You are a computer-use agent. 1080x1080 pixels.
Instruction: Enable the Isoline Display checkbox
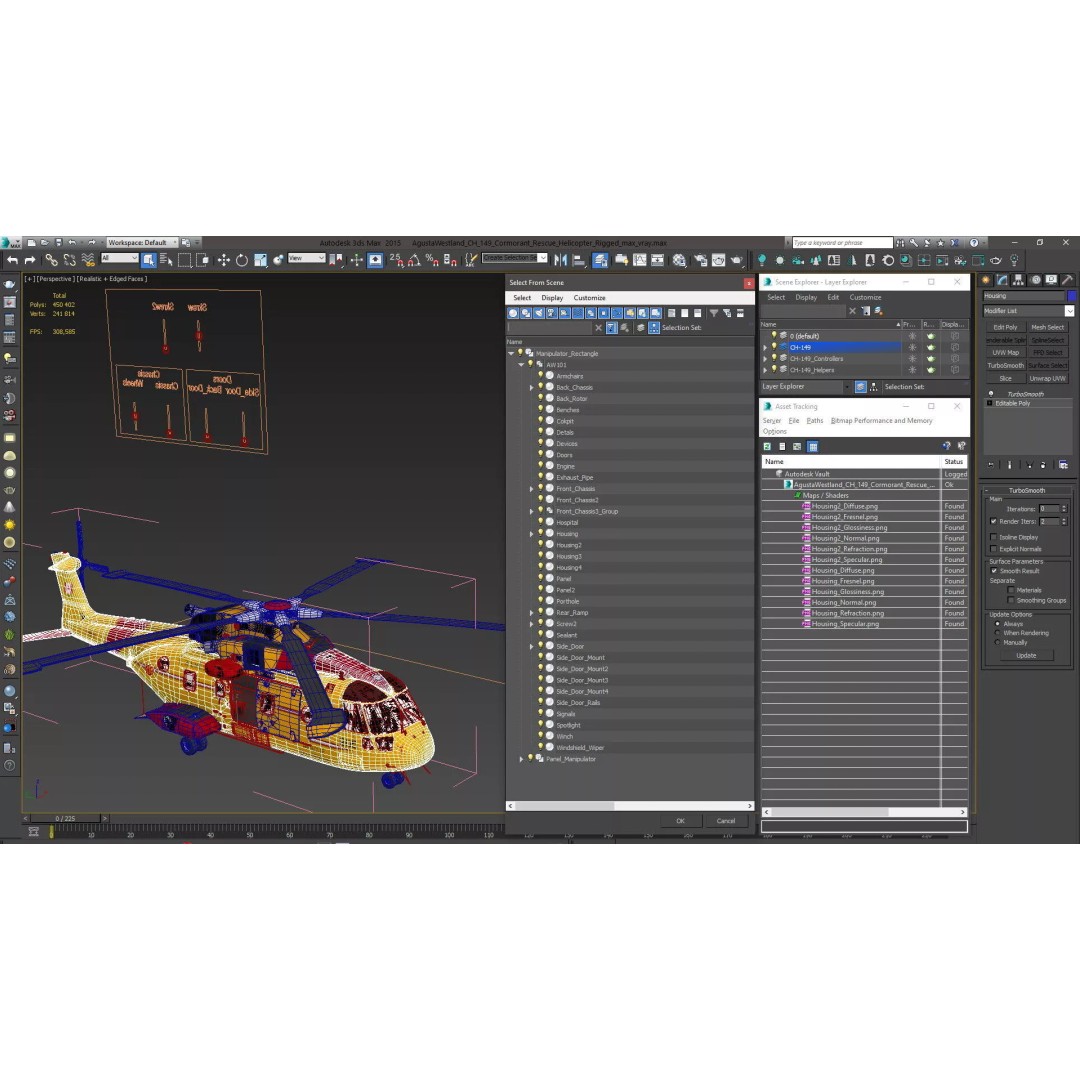pos(993,537)
